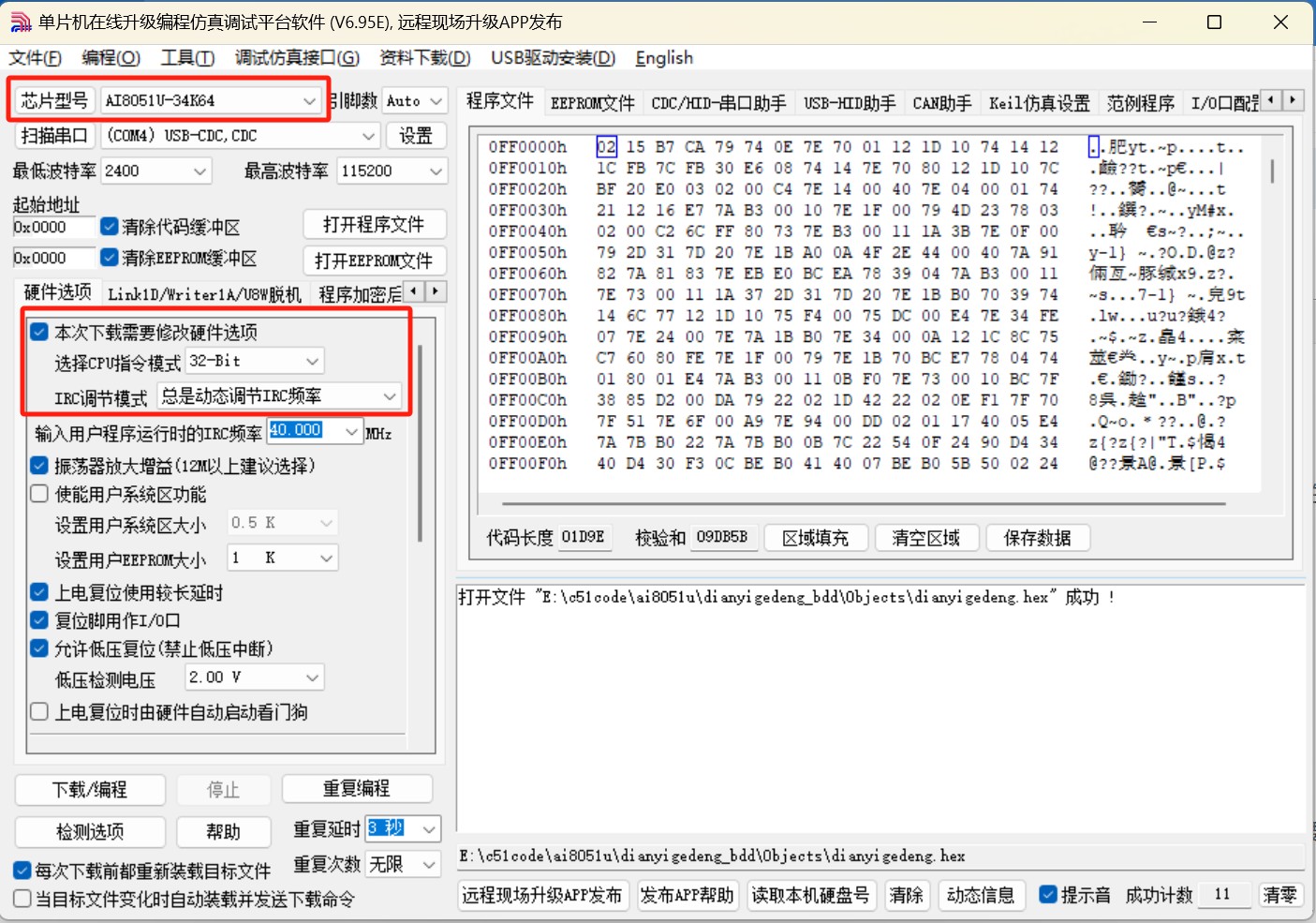Expand the 重复次数 无限 dropdown

pos(429,864)
